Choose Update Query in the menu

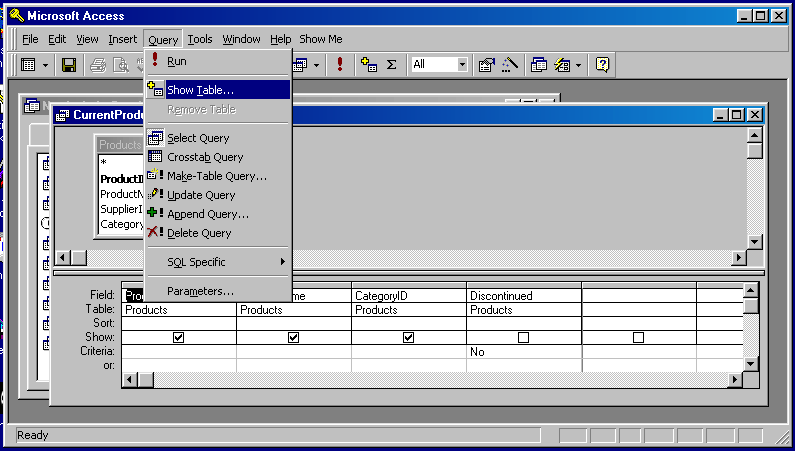point(218,195)
